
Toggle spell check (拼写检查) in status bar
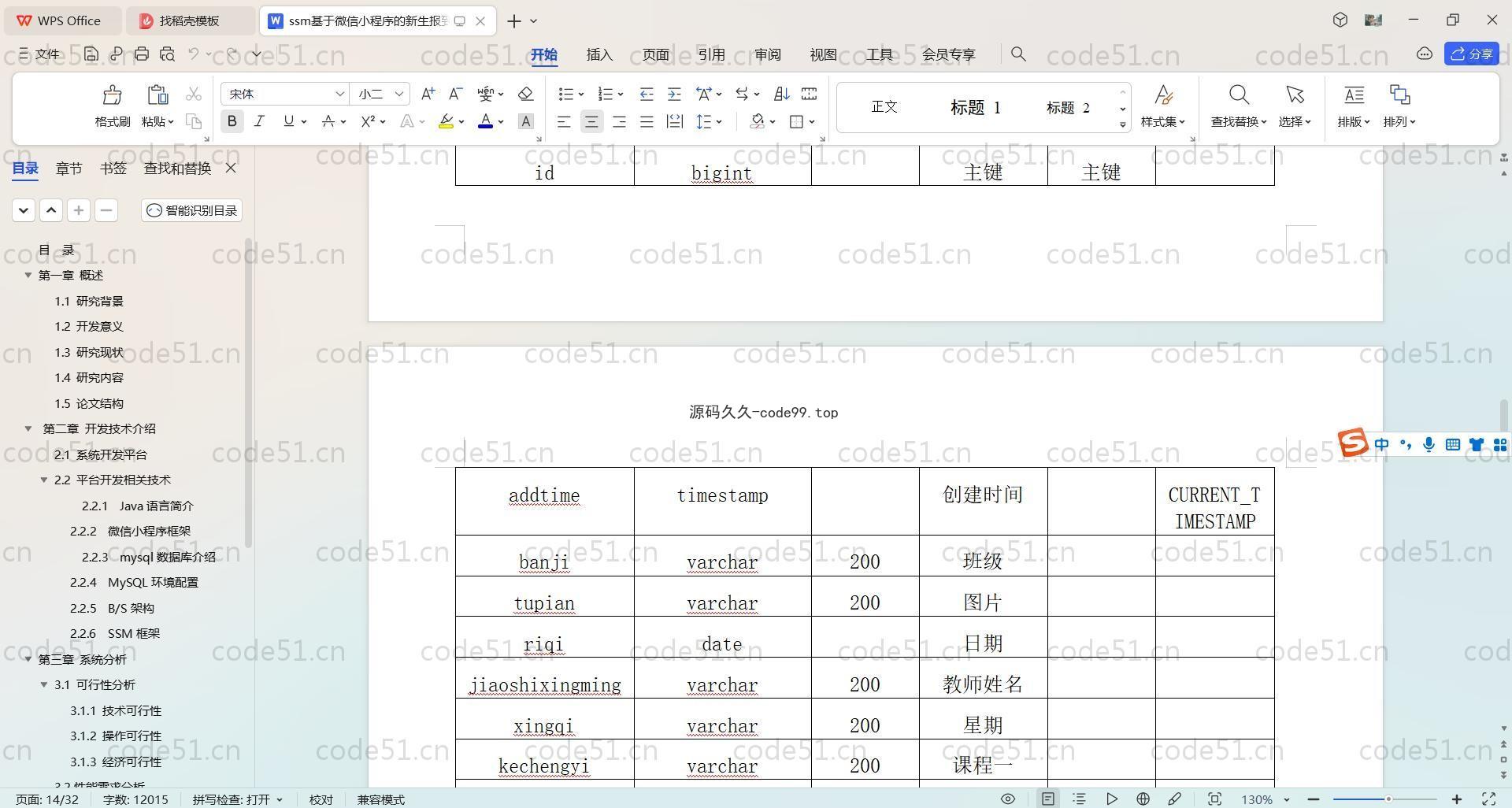237,799
